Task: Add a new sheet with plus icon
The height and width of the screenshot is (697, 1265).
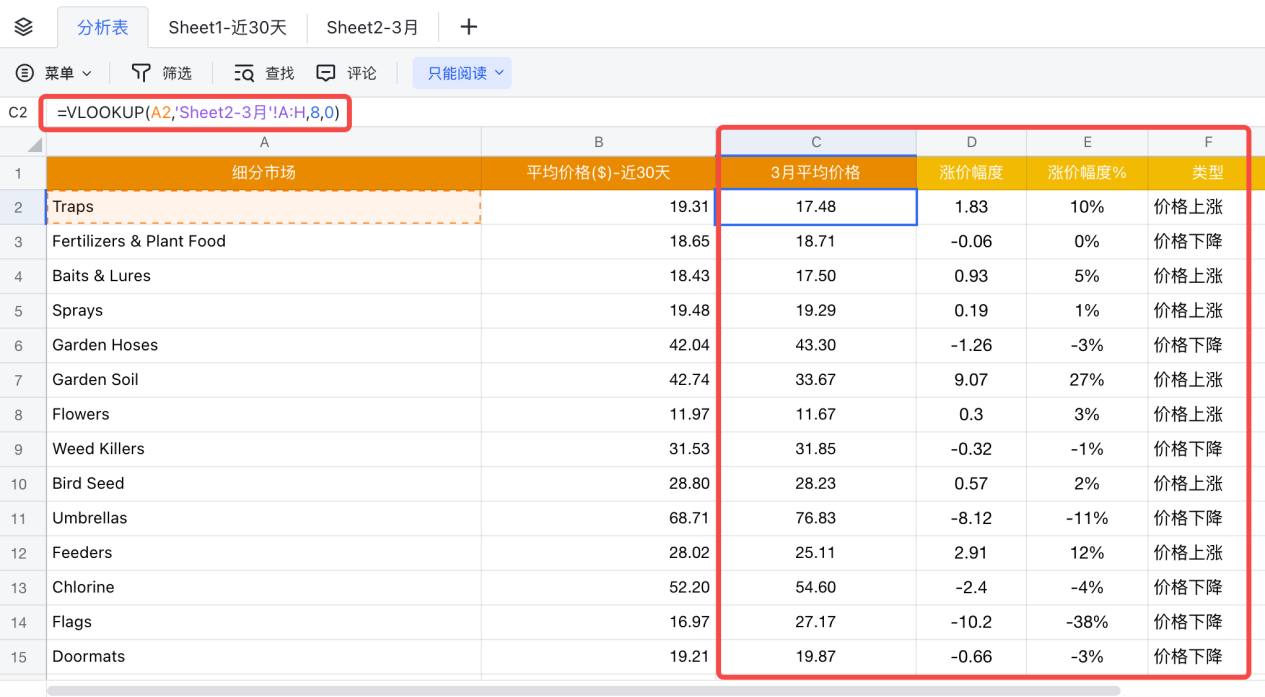Action: pyautogui.click(x=468, y=27)
